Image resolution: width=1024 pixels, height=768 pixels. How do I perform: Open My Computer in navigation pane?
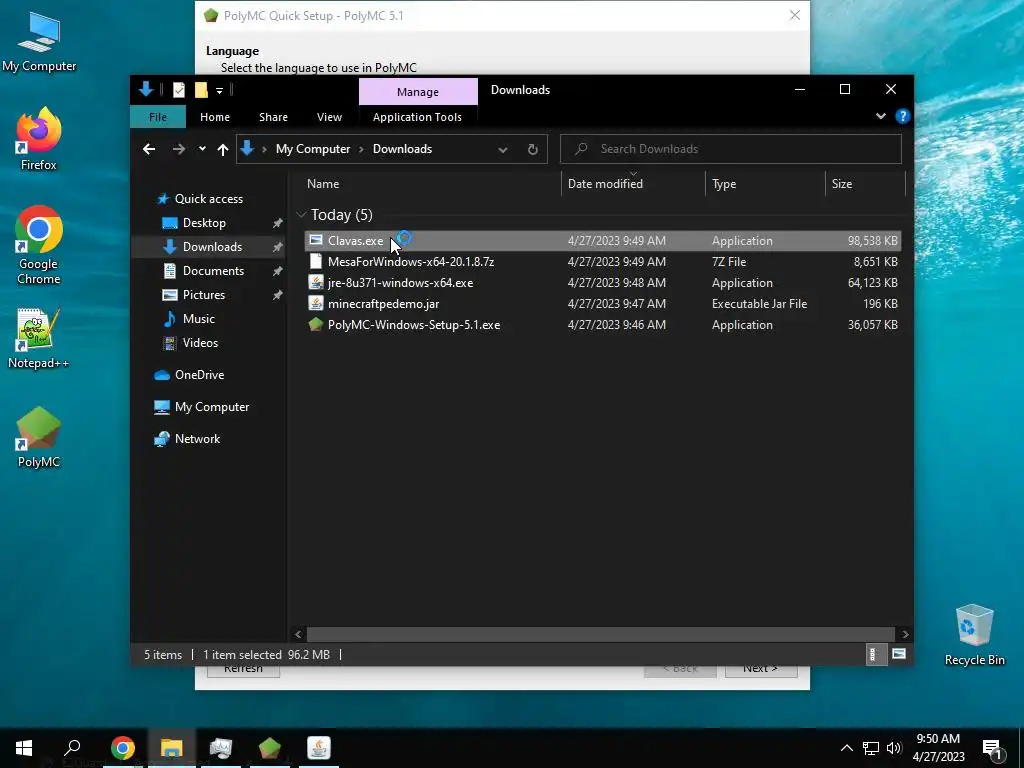[x=212, y=407]
